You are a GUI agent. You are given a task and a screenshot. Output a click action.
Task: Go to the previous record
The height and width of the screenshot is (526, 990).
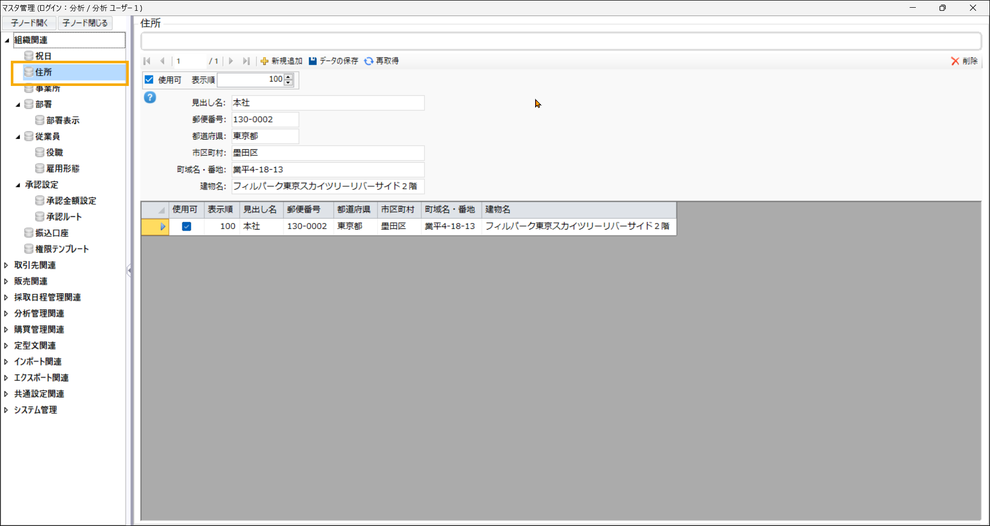click(162, 61)
